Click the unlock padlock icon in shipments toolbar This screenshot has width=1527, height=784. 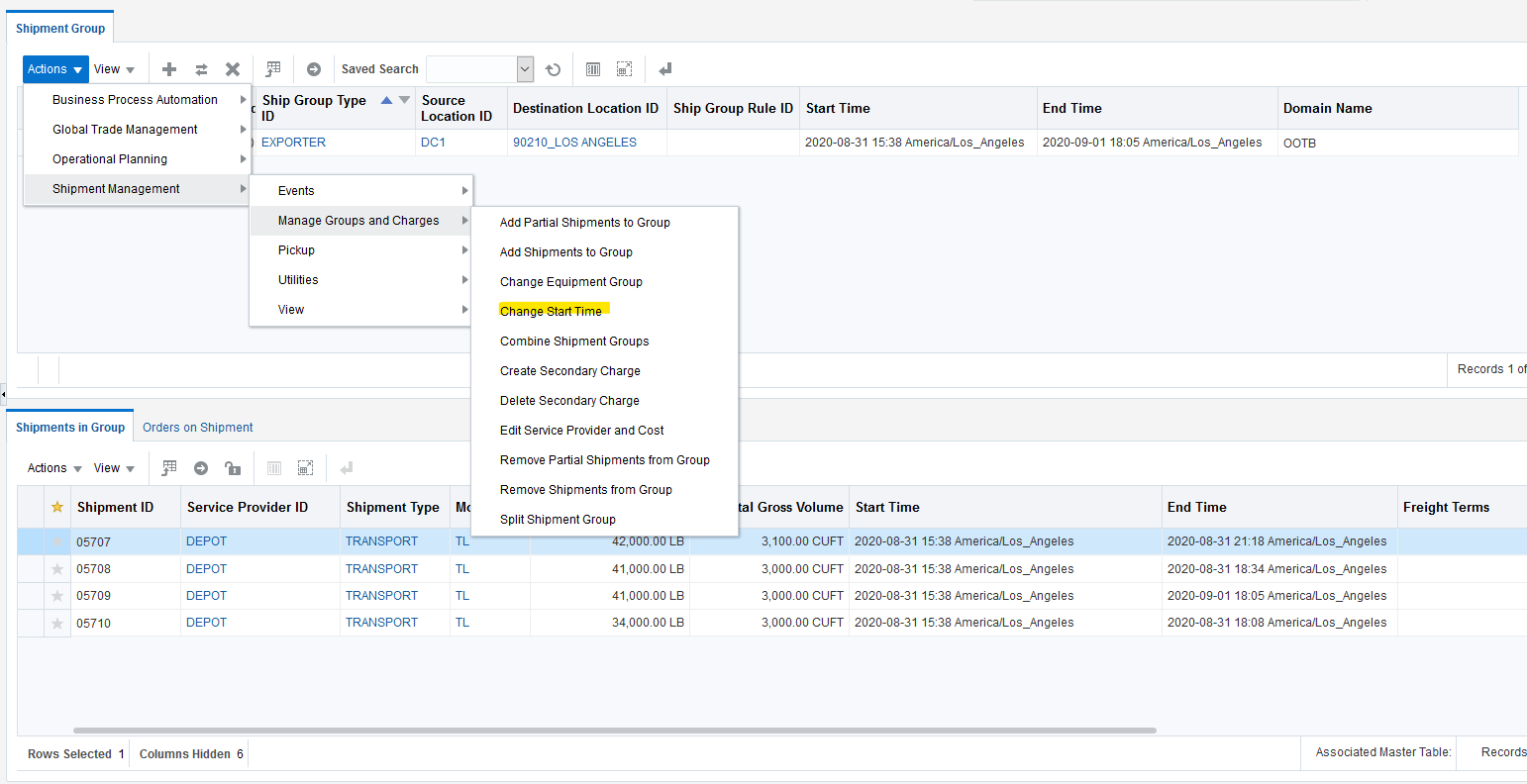[x=233, y=468]
